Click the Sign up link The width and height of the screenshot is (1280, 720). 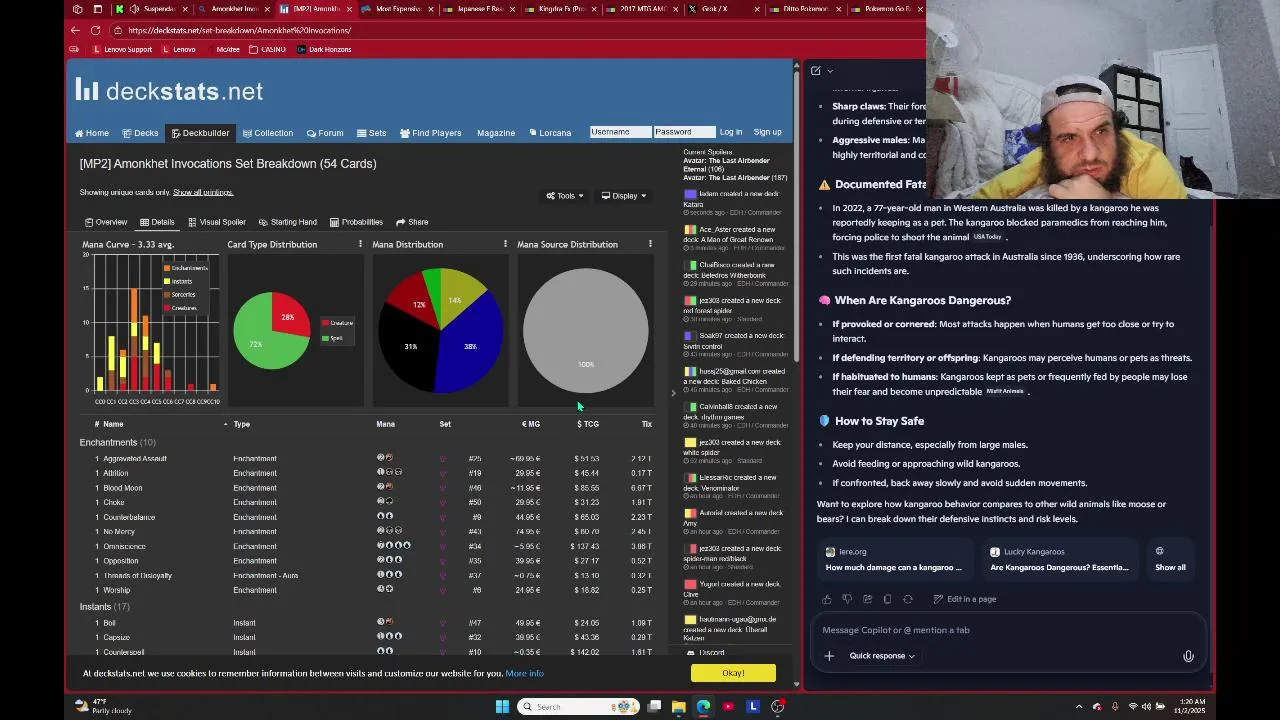coord(767,132)
